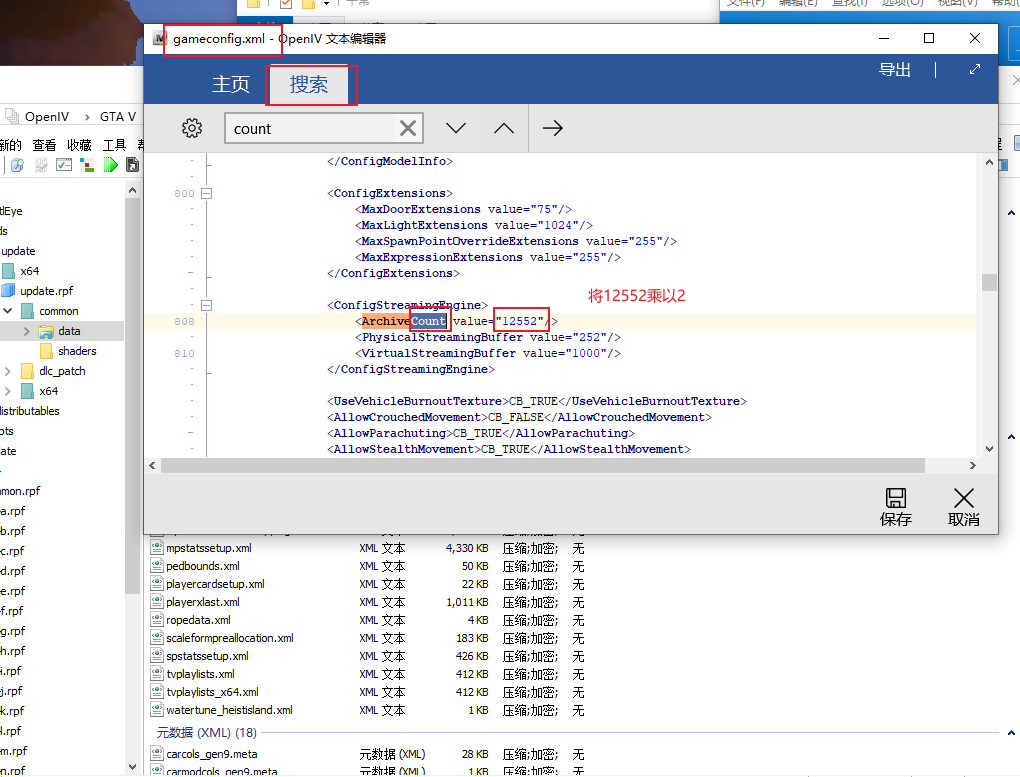The width and height of the screenshot is (1020, 777).
Task: Click the VirtualStreamingBuffer line in the editor
Action: [x=488, y=353]
